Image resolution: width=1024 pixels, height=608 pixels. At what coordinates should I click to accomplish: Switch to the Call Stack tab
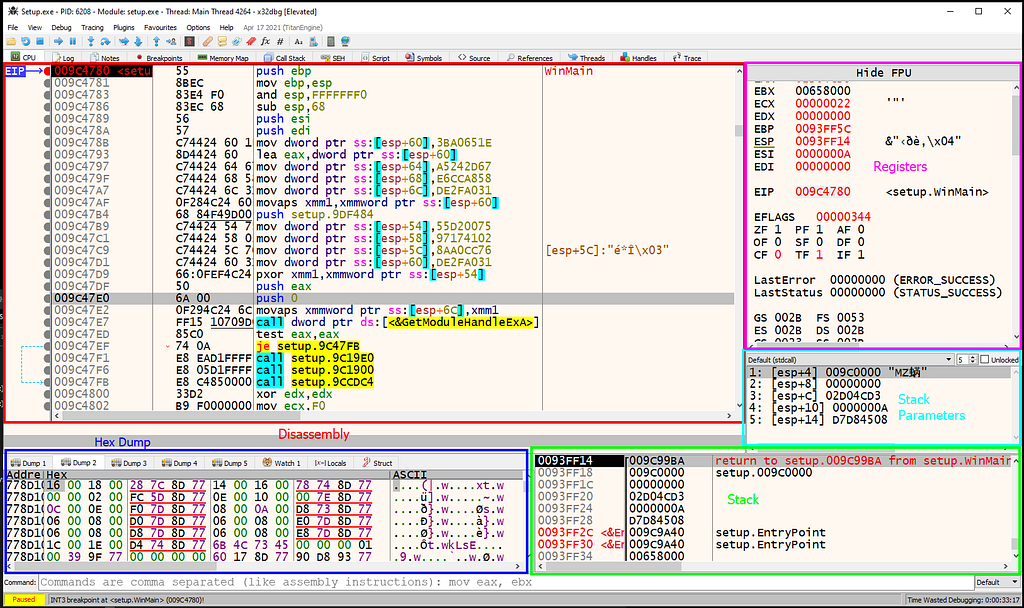coord(285,58)
